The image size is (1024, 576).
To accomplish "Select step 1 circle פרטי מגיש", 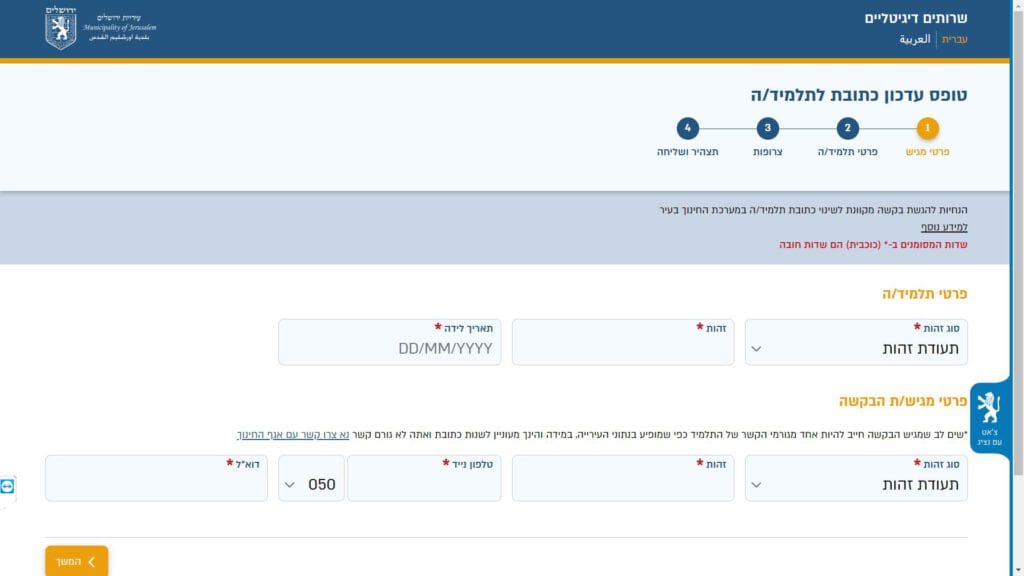I will point(927,128).
